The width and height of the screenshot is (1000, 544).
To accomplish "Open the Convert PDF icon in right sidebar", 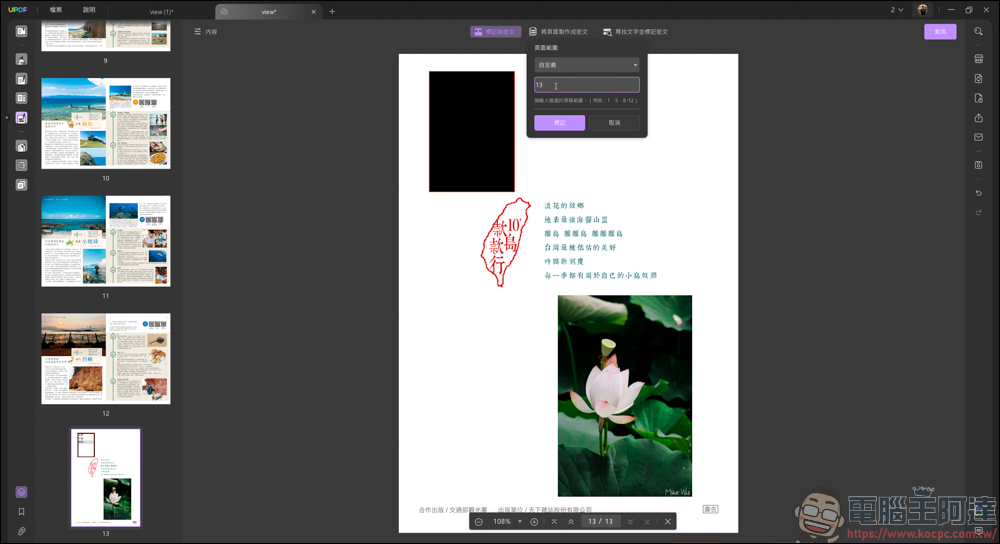I will point(978,78).
